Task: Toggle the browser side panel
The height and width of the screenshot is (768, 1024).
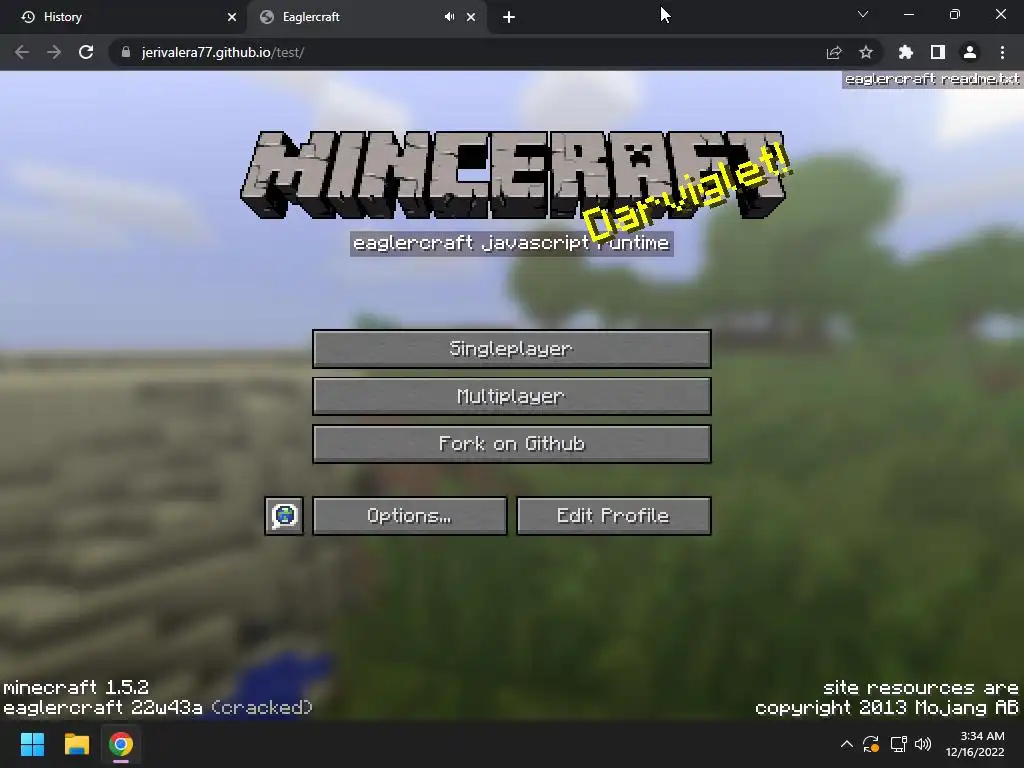Action: (x=938, y=52)
